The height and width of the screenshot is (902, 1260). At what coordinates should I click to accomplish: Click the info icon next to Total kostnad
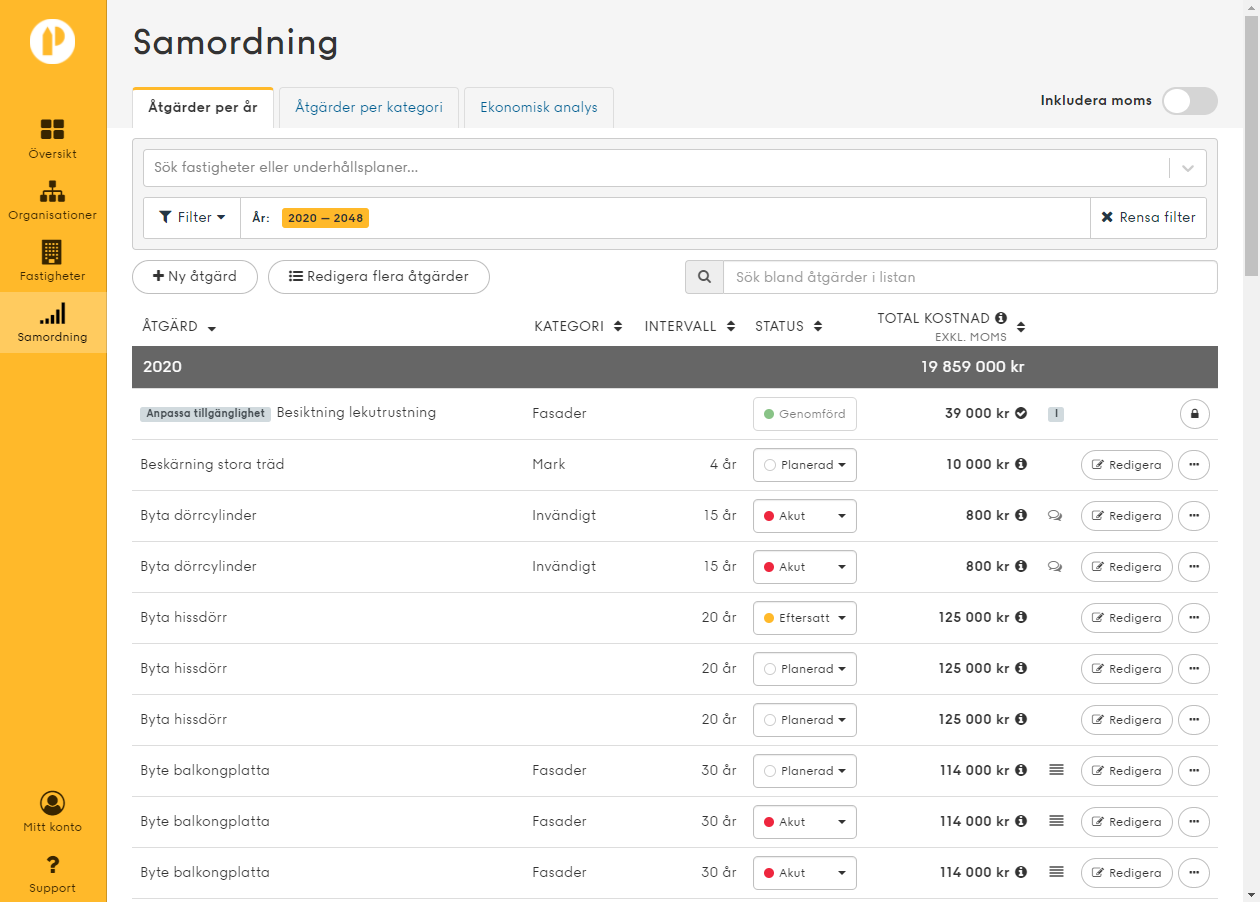click(x=1001, y=318)
